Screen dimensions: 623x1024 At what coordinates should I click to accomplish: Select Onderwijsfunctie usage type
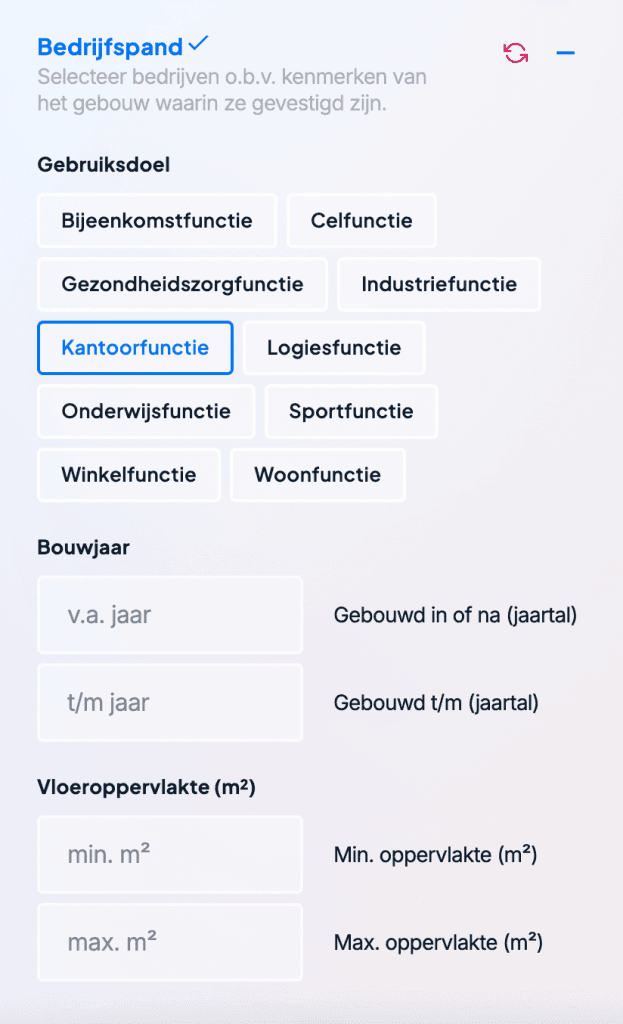point(146,412)
